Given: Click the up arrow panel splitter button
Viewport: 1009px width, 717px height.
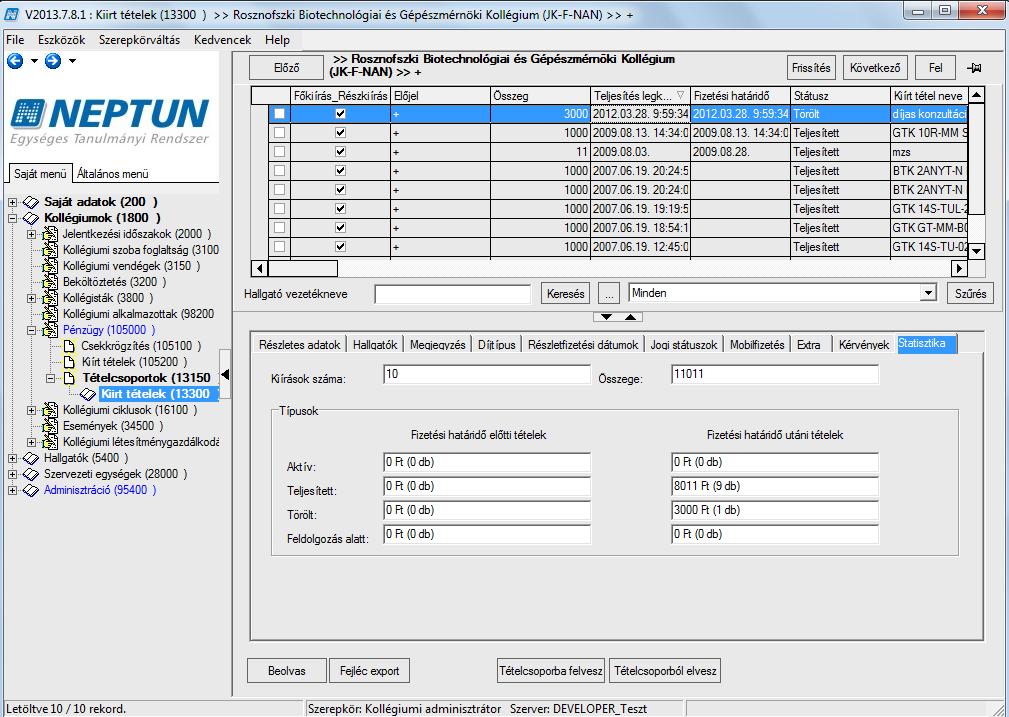Looking at the screenshot, I should point(631,317).
